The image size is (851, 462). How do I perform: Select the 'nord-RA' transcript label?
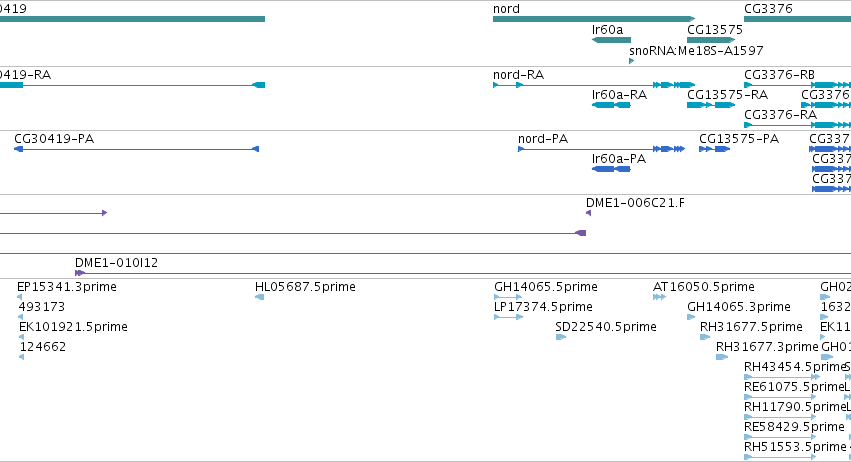518,75
